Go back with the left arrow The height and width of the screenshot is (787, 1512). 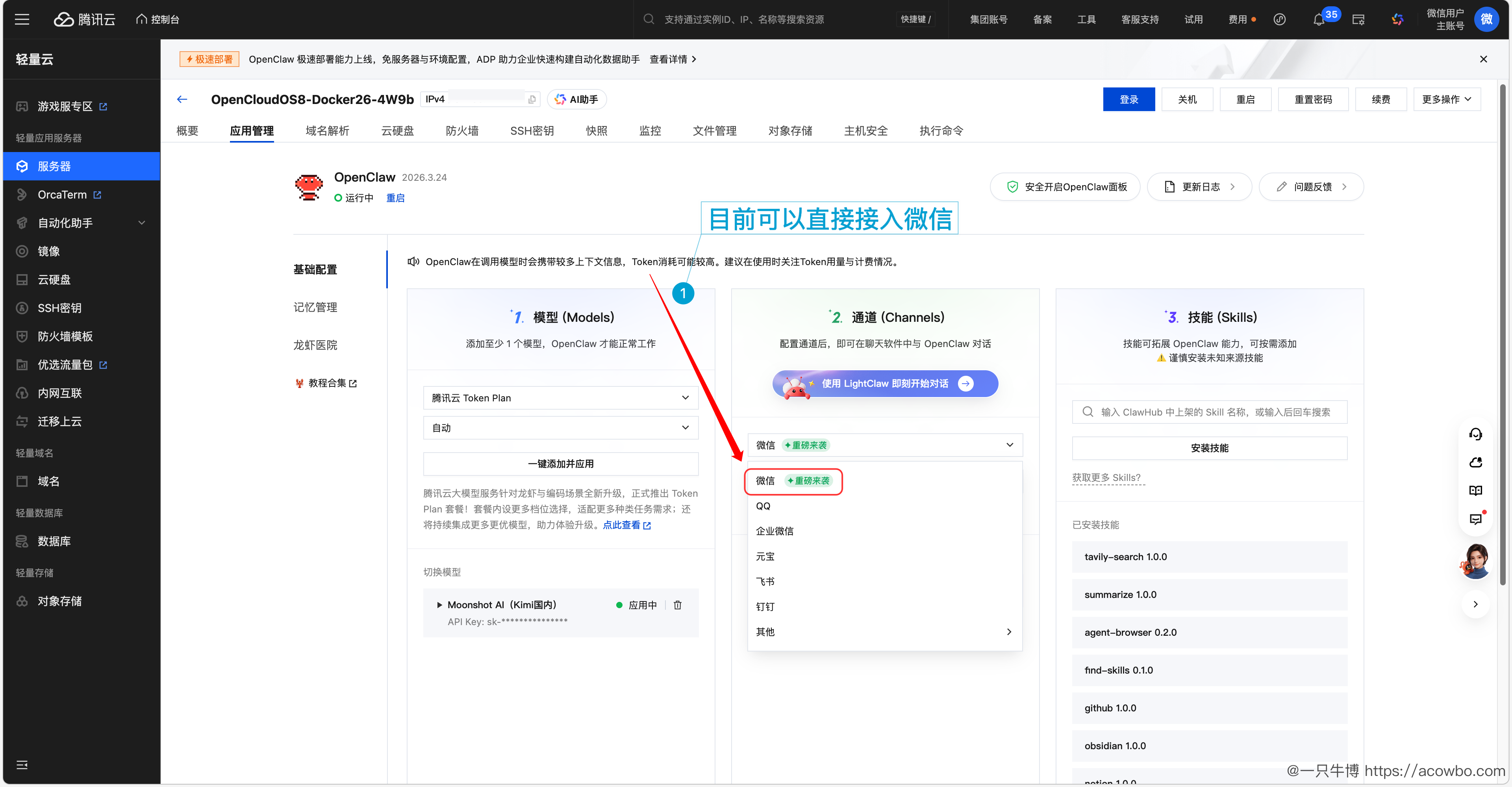click(182, 99)
